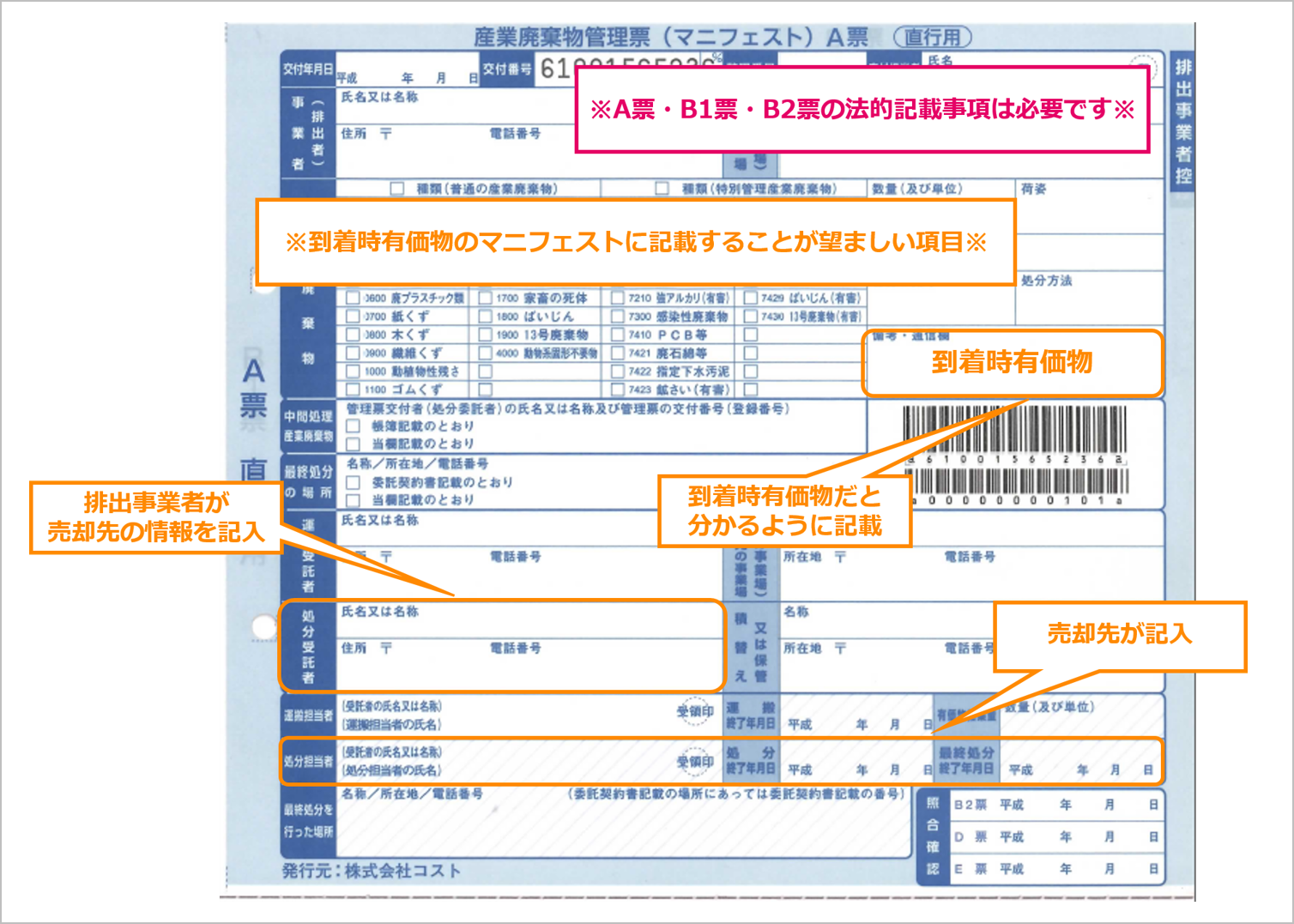
Task: Click the 処分受託者 氏名又は名称 field
Action: pyautogui.click(x=530, y=619)
